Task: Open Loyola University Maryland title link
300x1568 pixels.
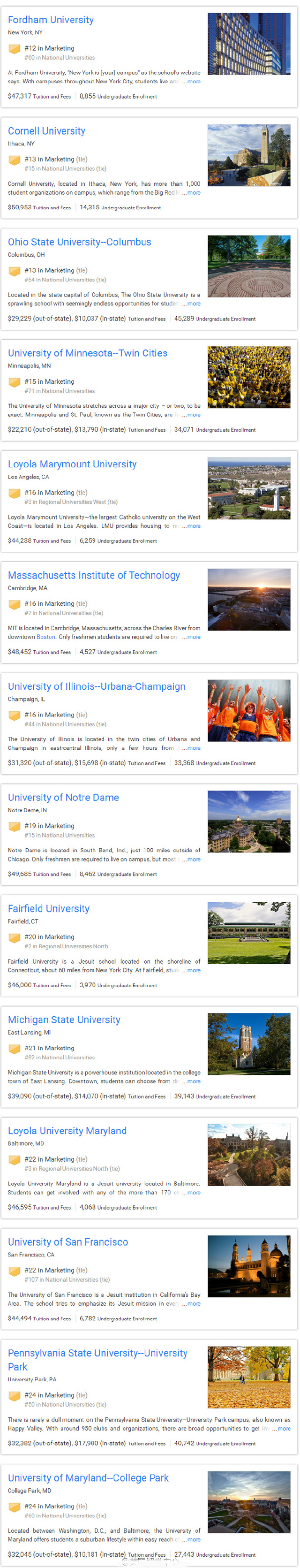Action: [67, 1130]
